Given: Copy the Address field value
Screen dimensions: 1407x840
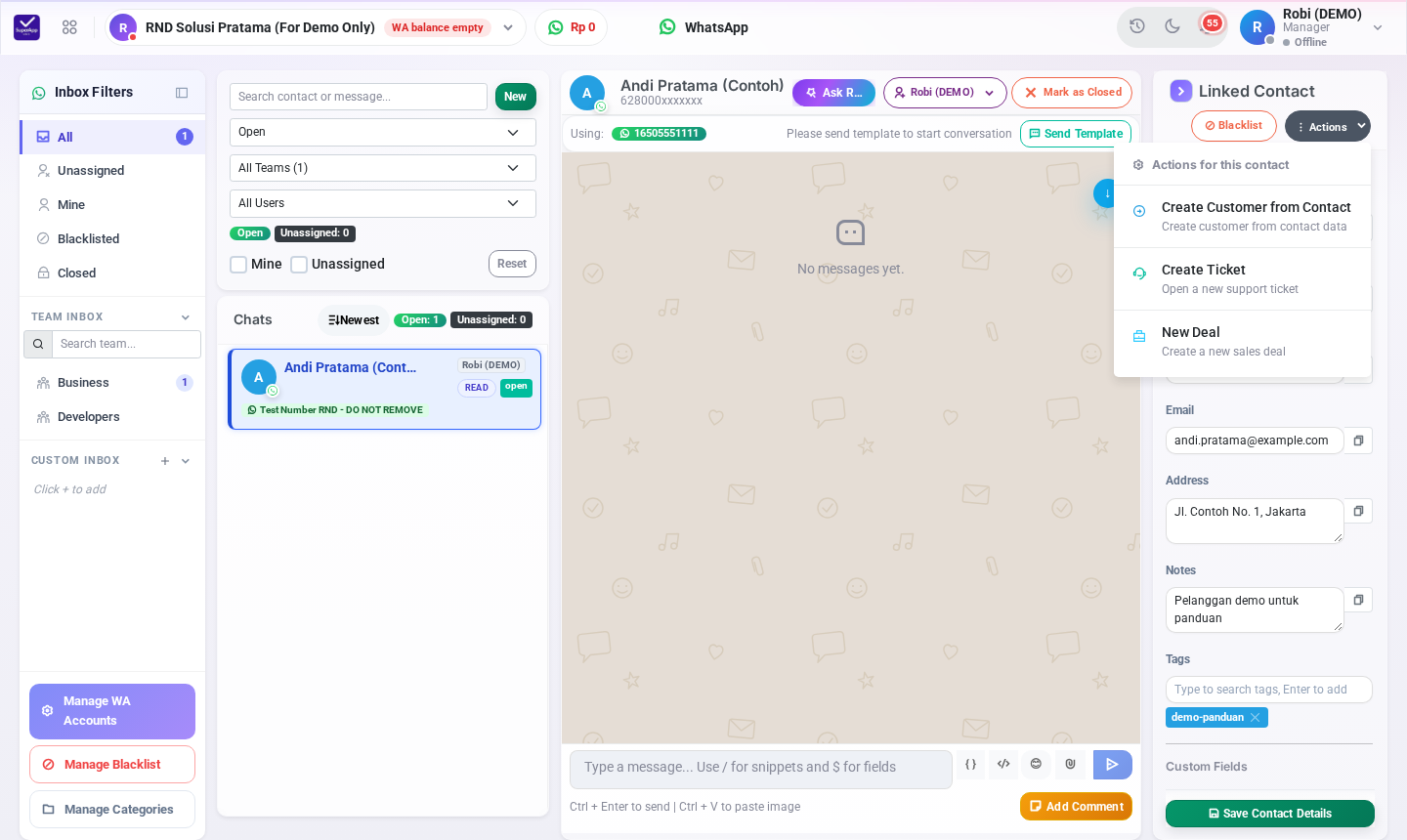Looking at the screenshot, I should (x=1358, y=511).
